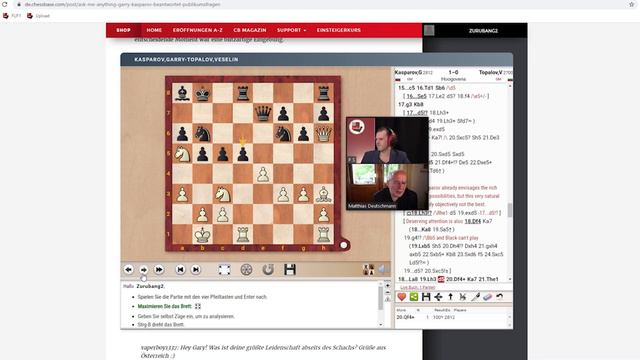Open CB MAGAZIN menu item
The height and width of the screenshot is (360, 640).
pos(250,30)
